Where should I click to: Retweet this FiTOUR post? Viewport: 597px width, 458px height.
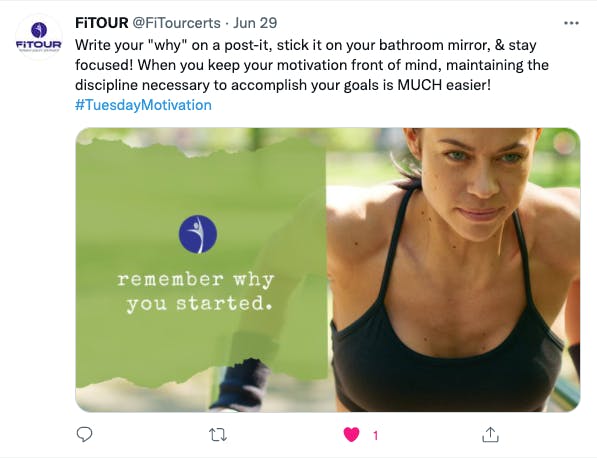218,434
